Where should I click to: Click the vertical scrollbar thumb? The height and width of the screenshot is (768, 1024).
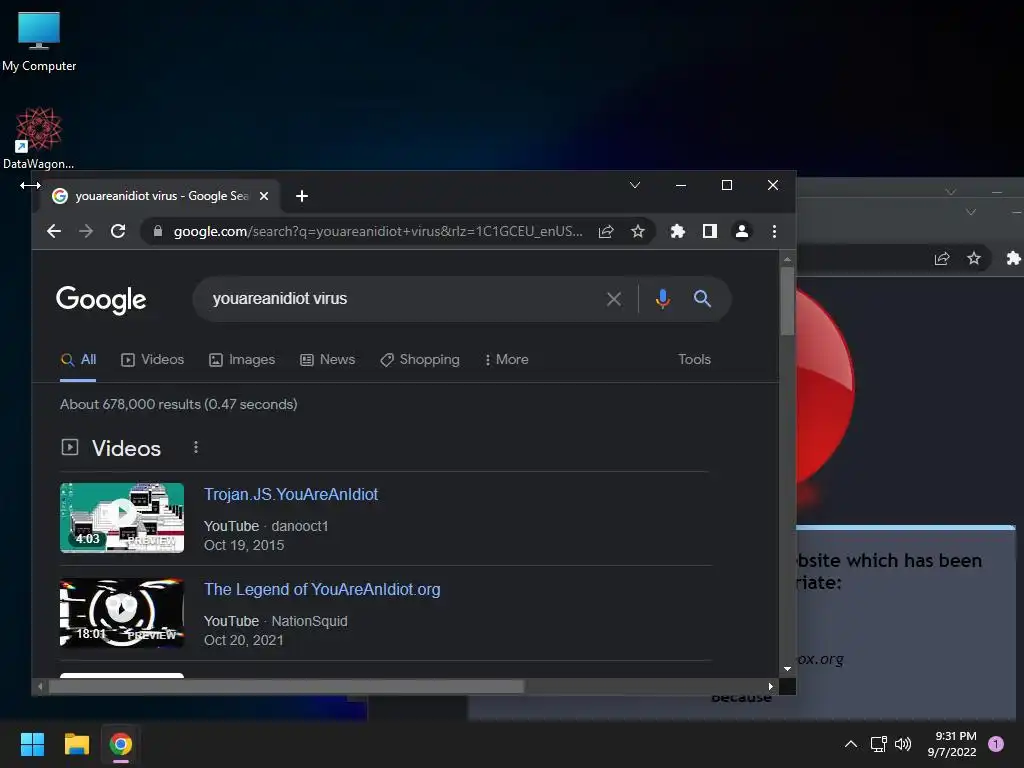pyautogui.click(x=787, y=300)
